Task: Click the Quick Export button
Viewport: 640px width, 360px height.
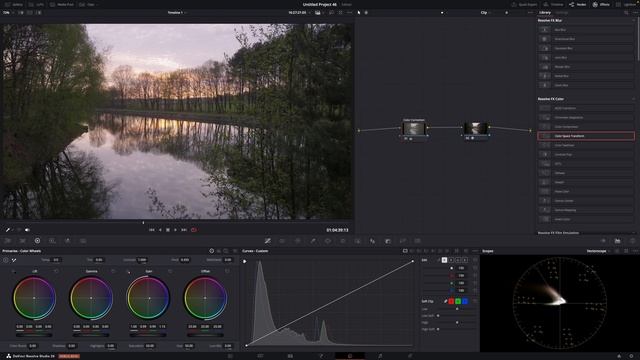Action: (x=524, y=4)
